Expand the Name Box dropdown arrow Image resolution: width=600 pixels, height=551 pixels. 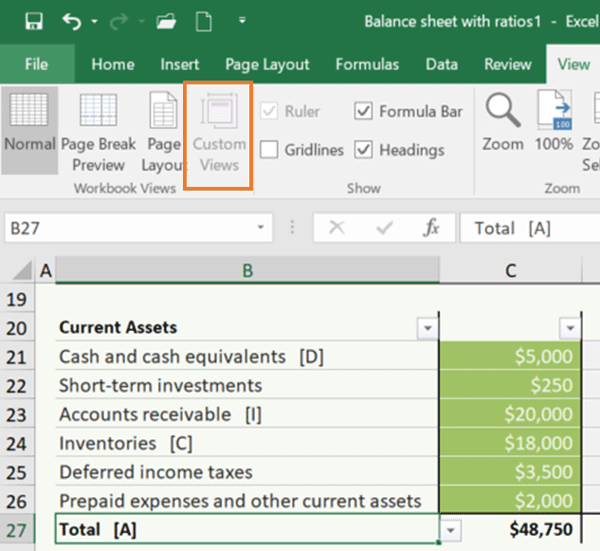coord(261,228)
